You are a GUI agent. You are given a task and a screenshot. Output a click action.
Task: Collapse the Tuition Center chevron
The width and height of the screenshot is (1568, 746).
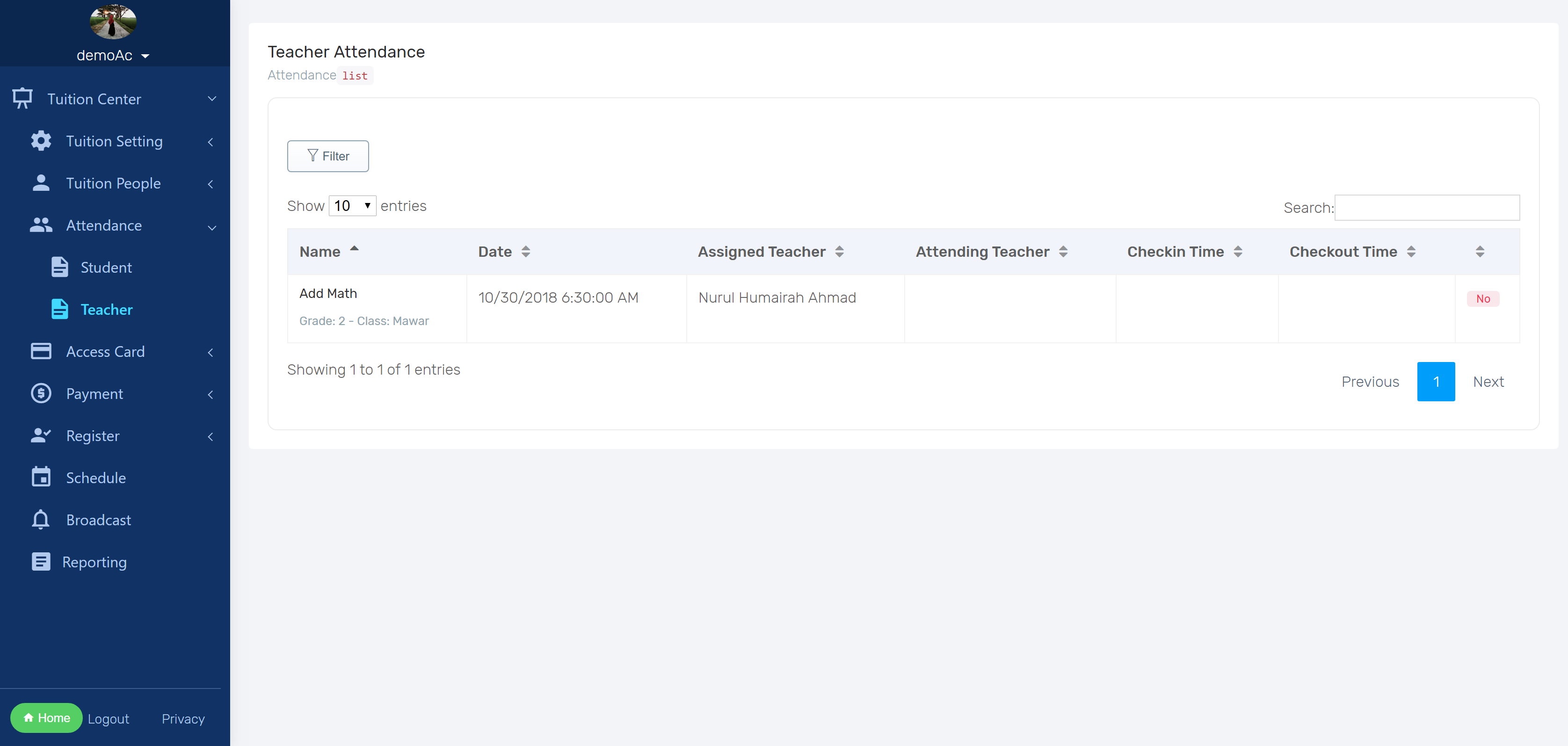pyautogui.click(x=212, y=99)
